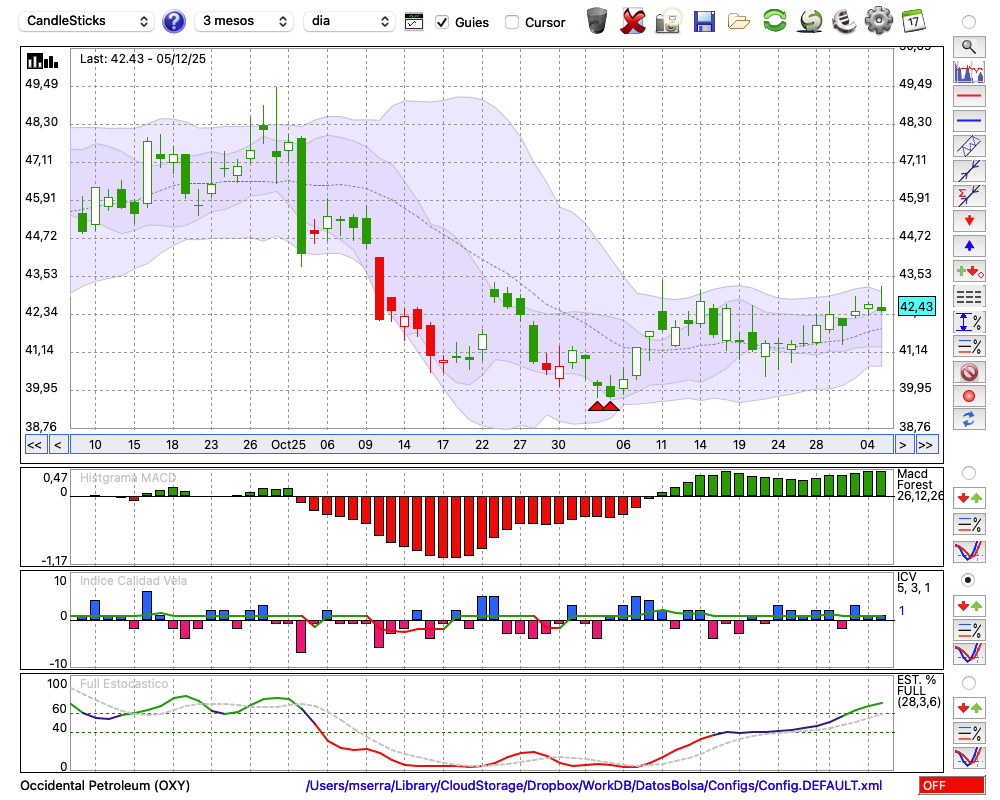Click the green refresh arrows icon

click(x=774, y=21)
